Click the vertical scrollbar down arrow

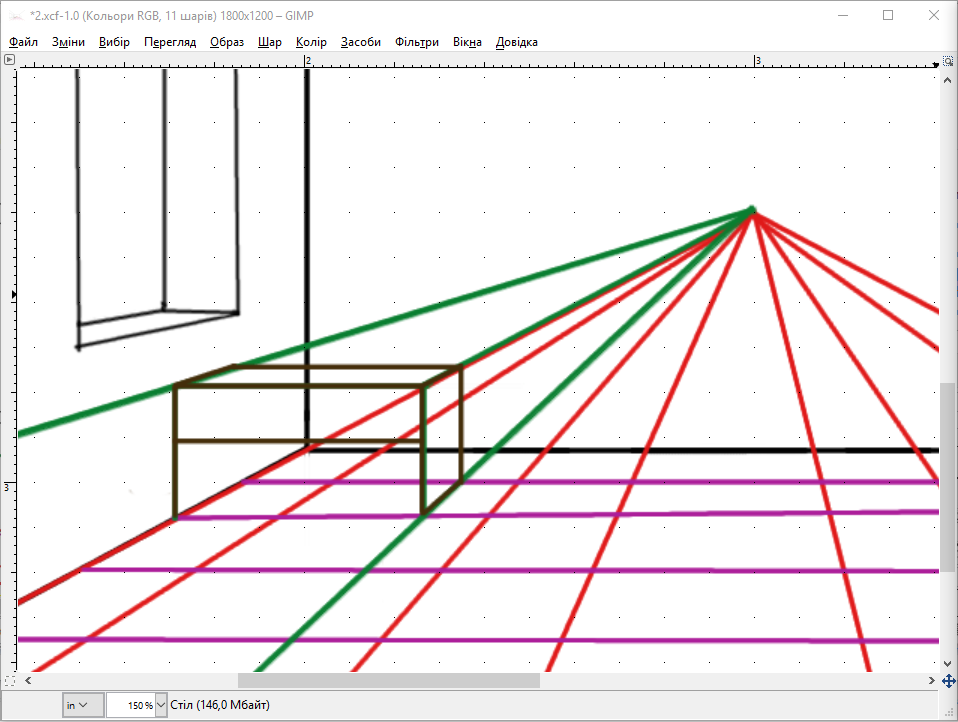coord(948,663)
